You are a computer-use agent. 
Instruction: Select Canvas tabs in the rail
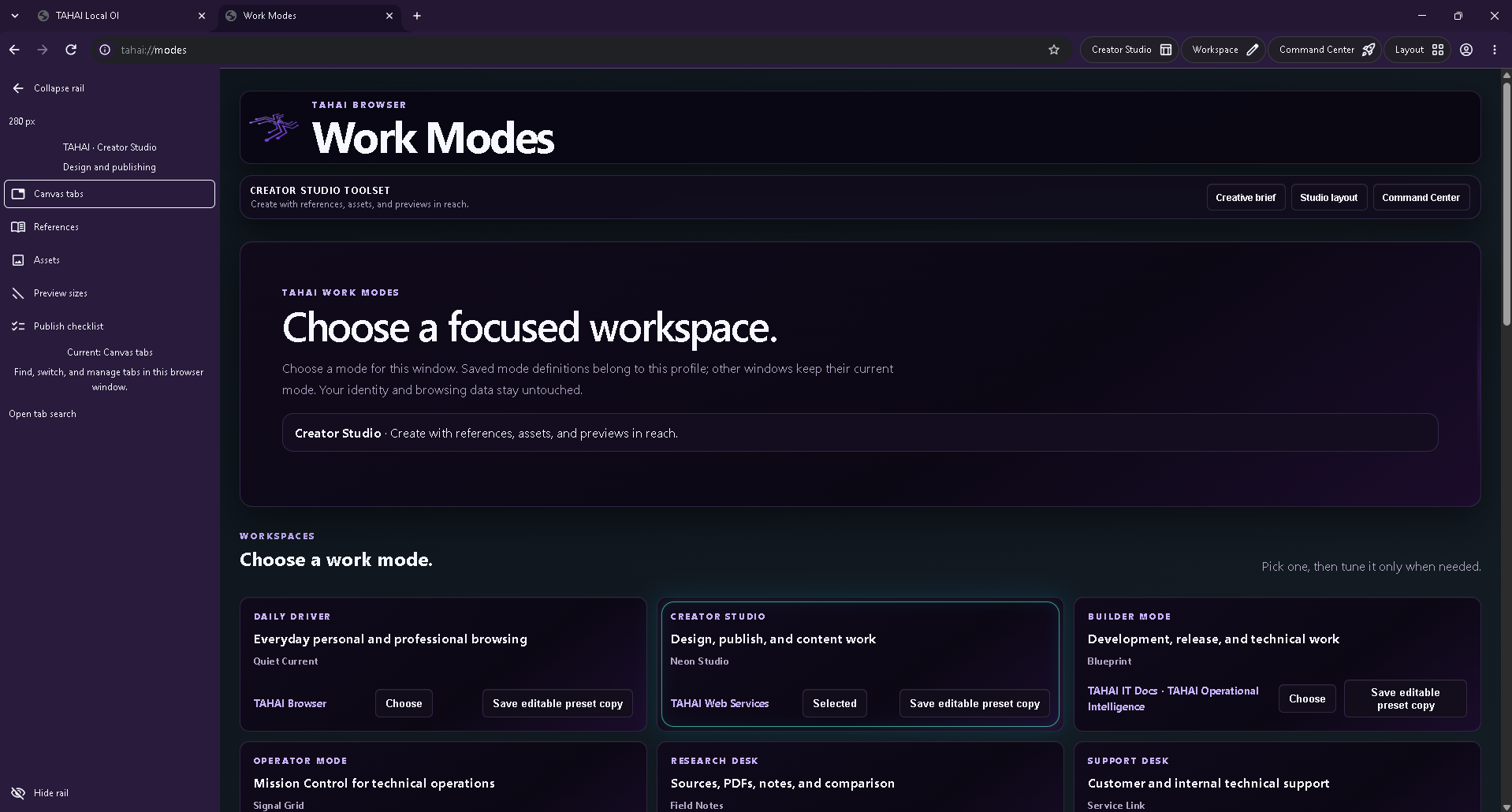coord(110,194)
